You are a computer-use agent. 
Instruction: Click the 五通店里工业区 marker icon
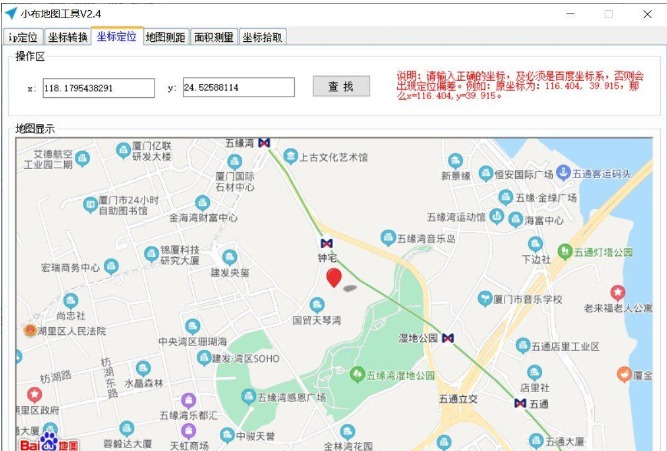pos(523,345)
